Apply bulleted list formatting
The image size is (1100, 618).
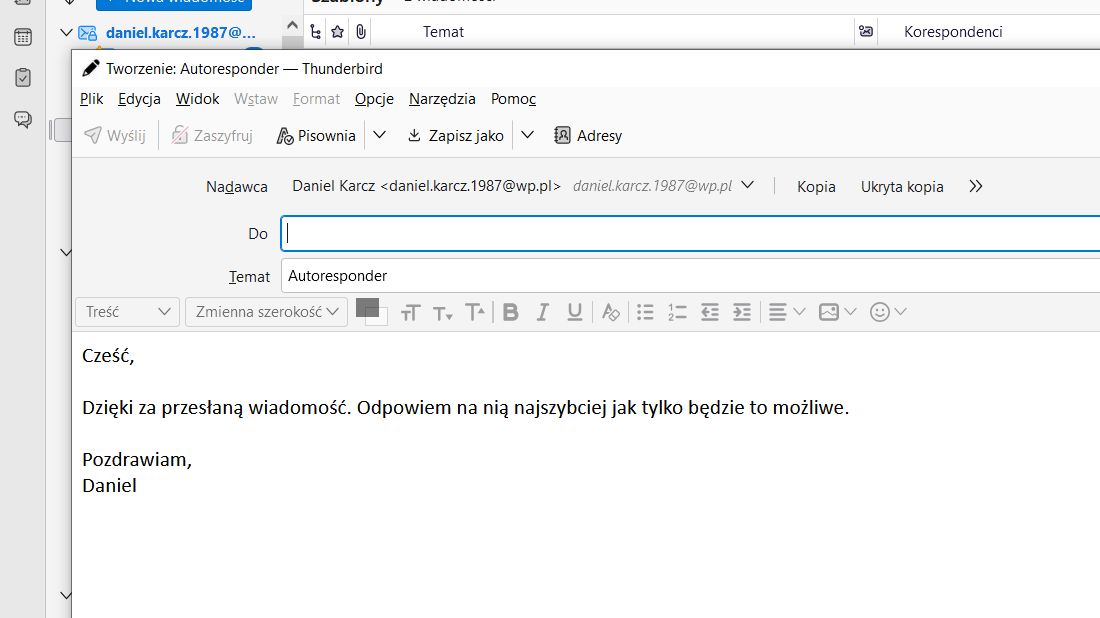click(x=645, y=312)
